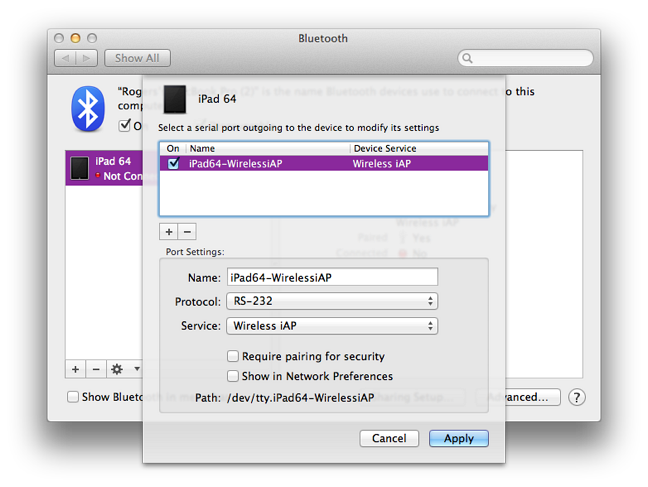Click the iPad 64 icon in sheet header
This screenshot has height=487, width=648.
tap(175, 99)
